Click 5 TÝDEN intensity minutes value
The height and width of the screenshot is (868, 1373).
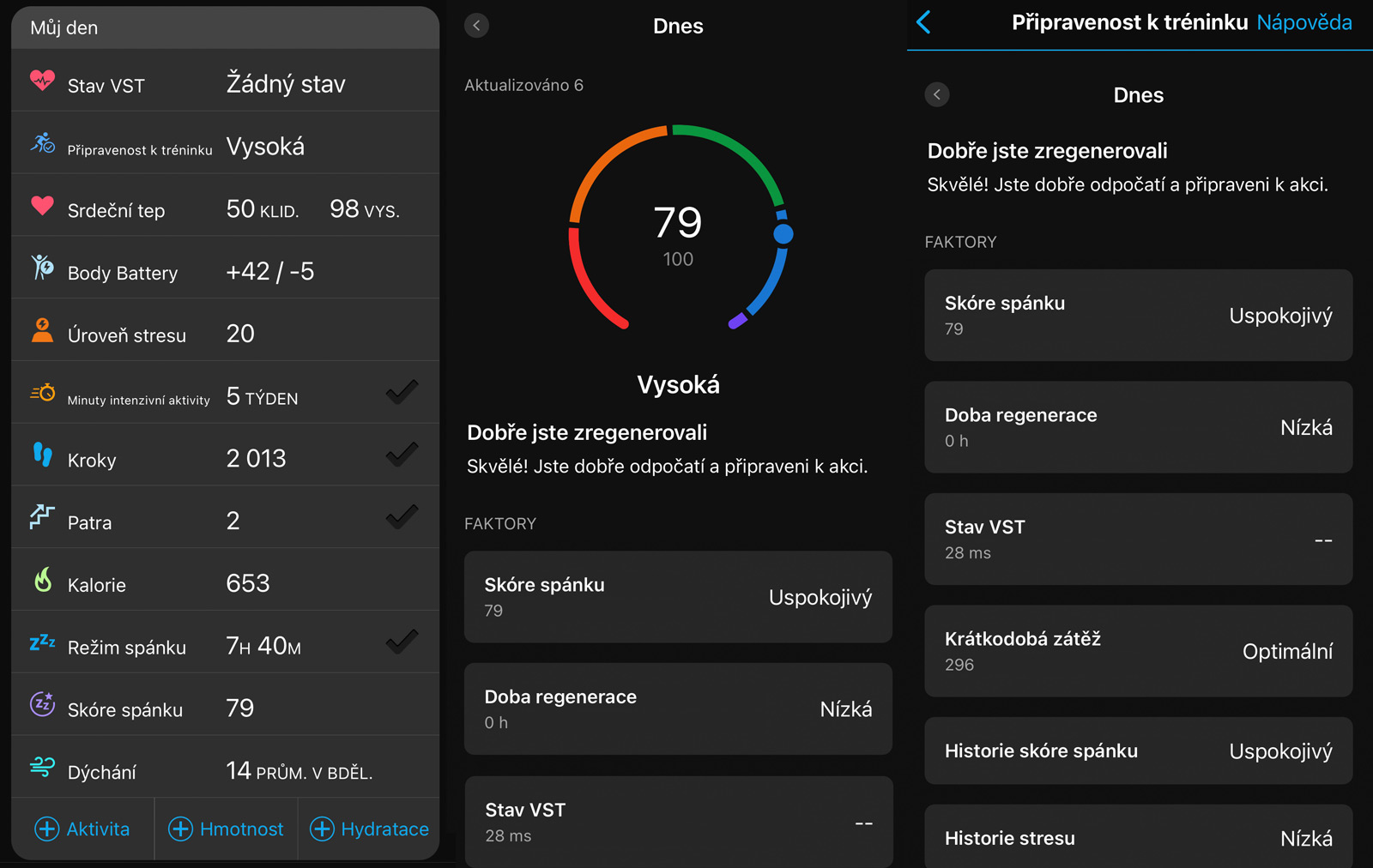point(263,396)
